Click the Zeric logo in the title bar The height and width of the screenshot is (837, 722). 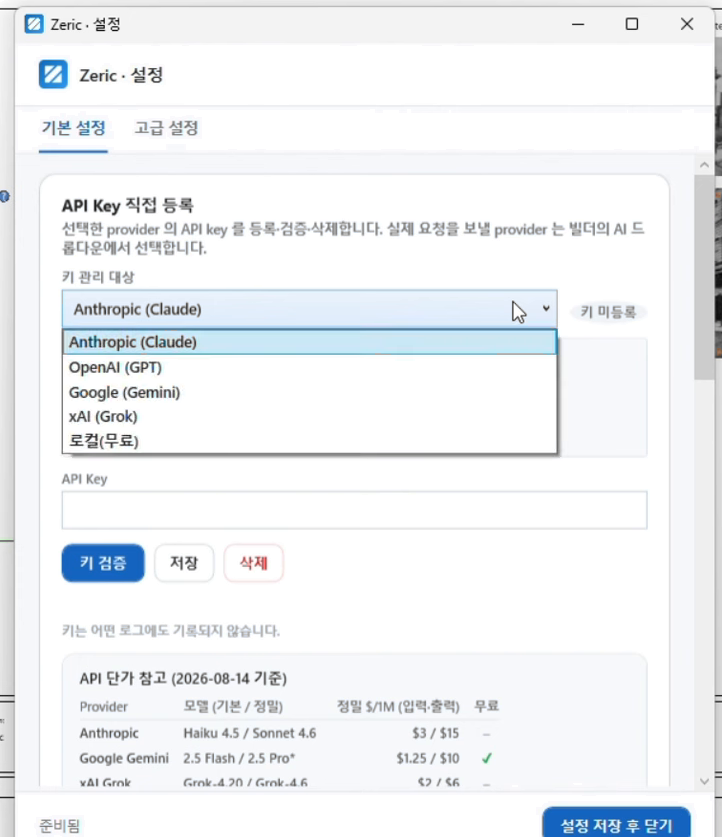[x=34, y=24]
